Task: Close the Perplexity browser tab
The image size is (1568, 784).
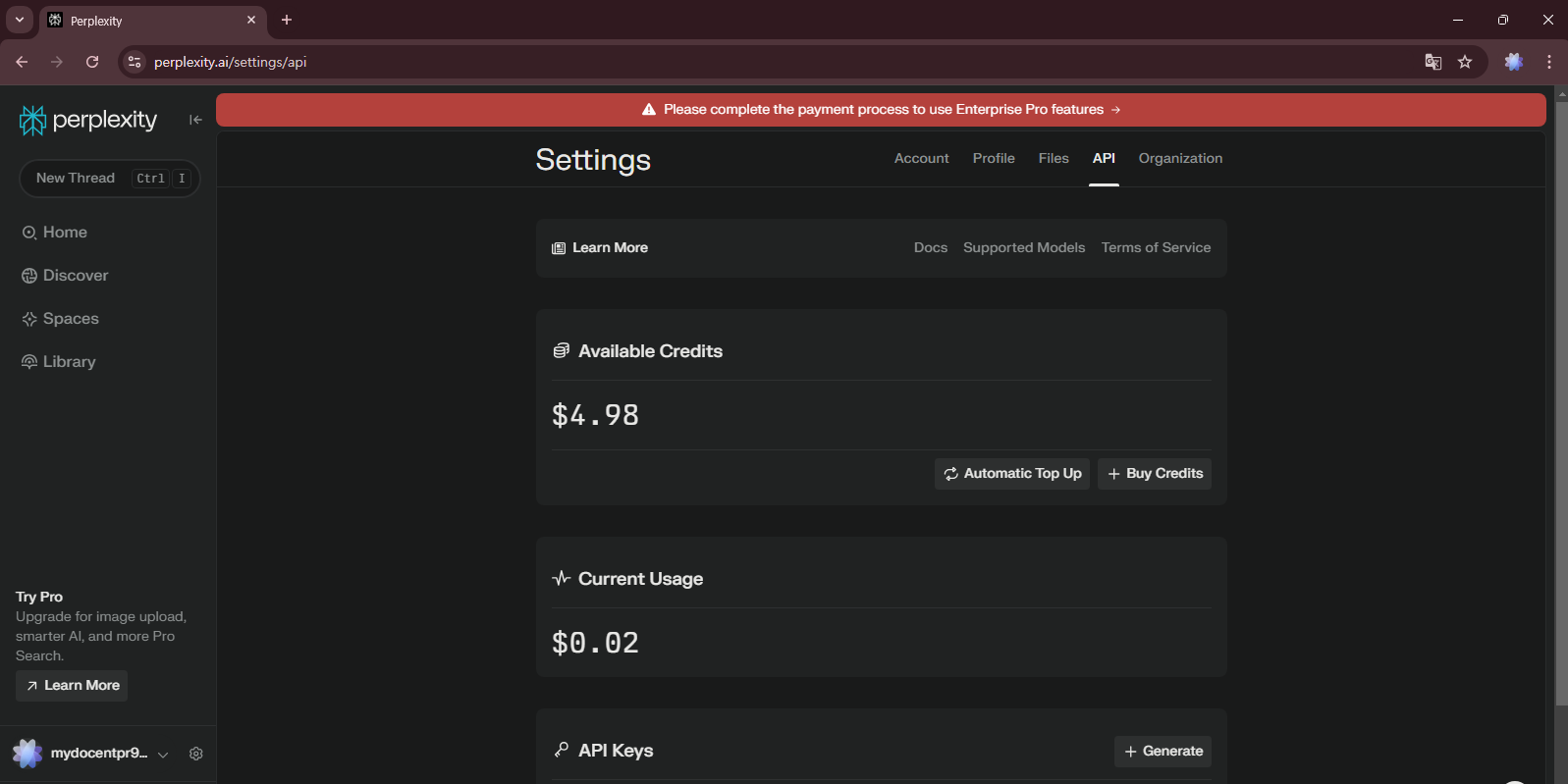Action: (x=251, y=20)
